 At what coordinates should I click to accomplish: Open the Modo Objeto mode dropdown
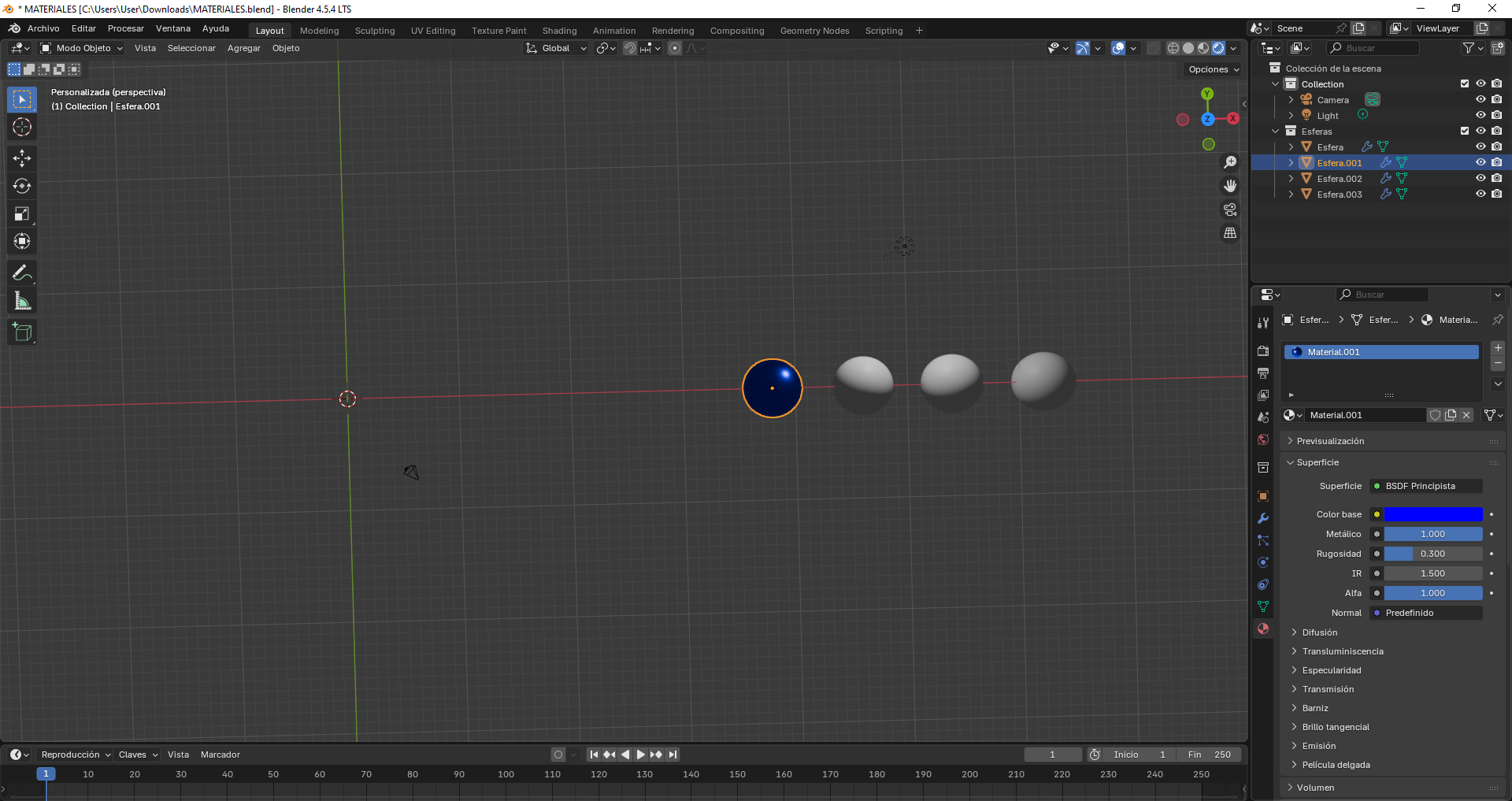point(83,48)
